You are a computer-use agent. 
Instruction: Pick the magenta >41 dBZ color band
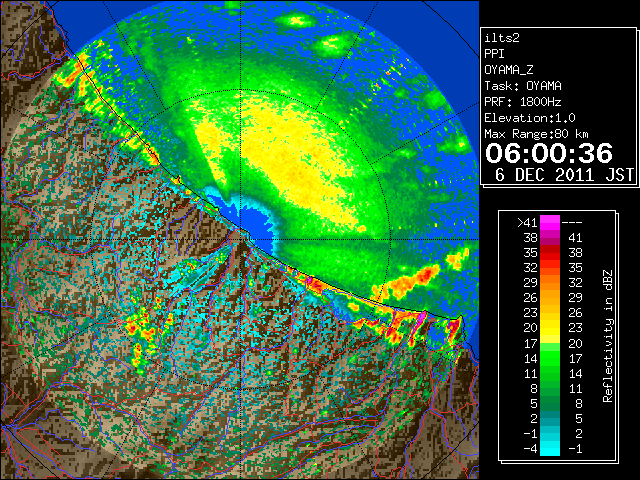point(550,223)
